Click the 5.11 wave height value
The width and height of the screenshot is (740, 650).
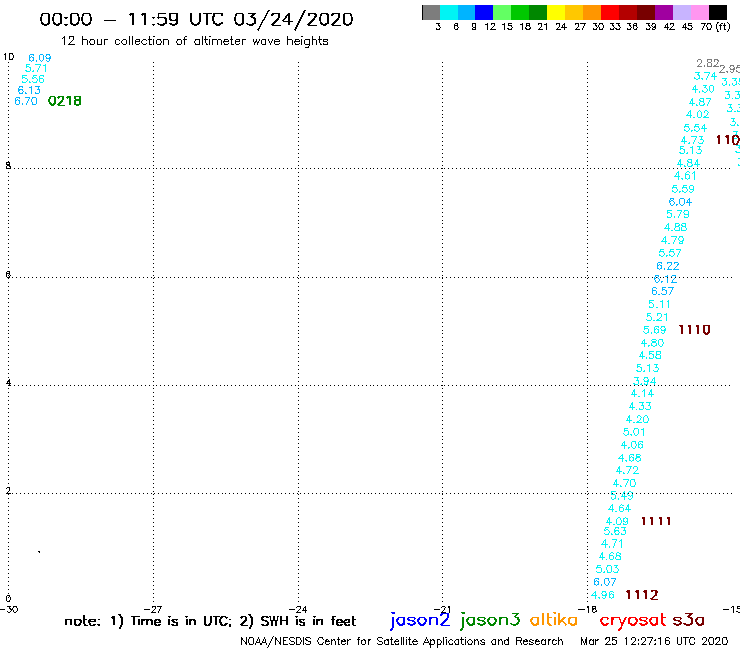(659, 304)
